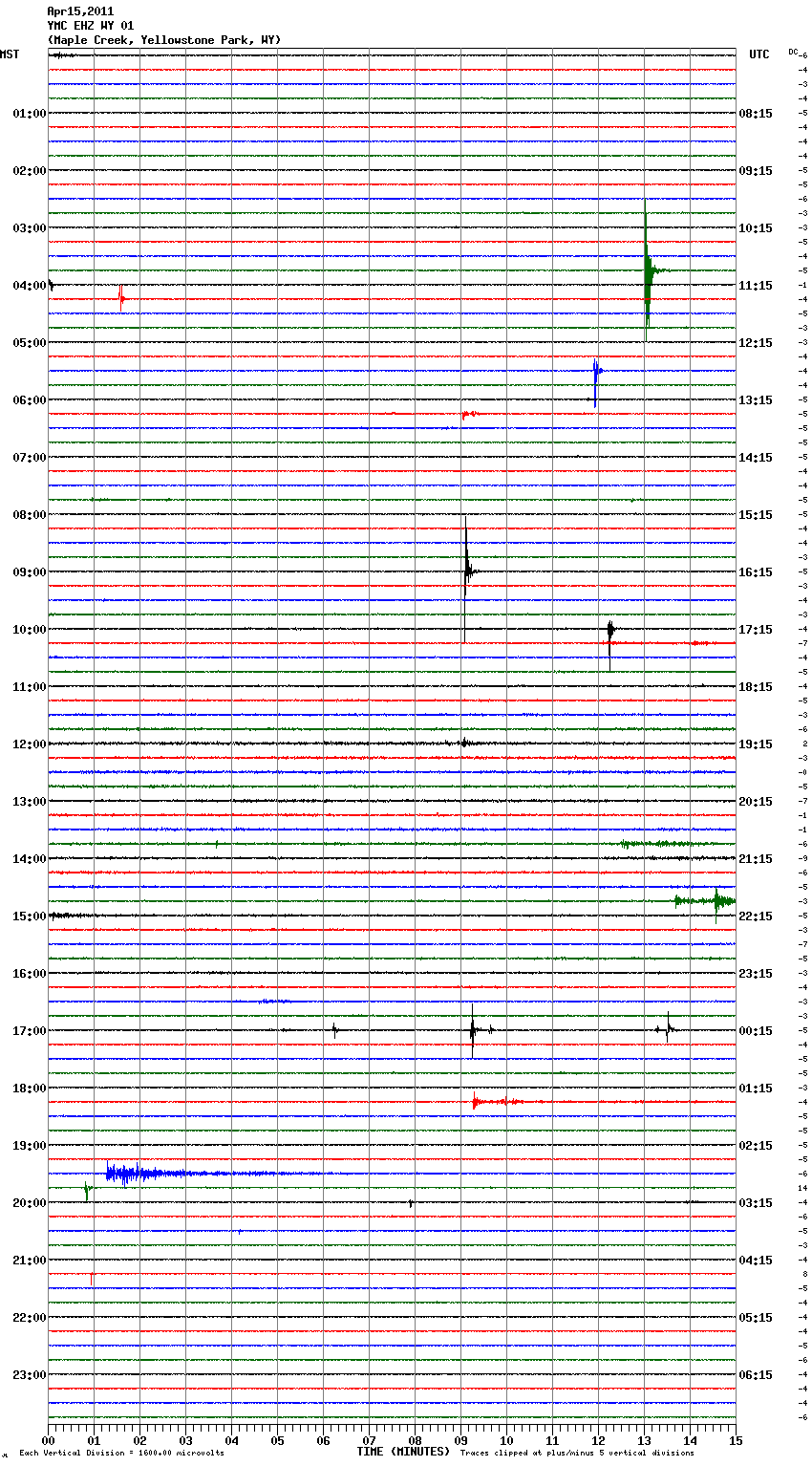
Task: Click the largest black spike on 17:00 MST trace
Action: (x=472, y=1030)
